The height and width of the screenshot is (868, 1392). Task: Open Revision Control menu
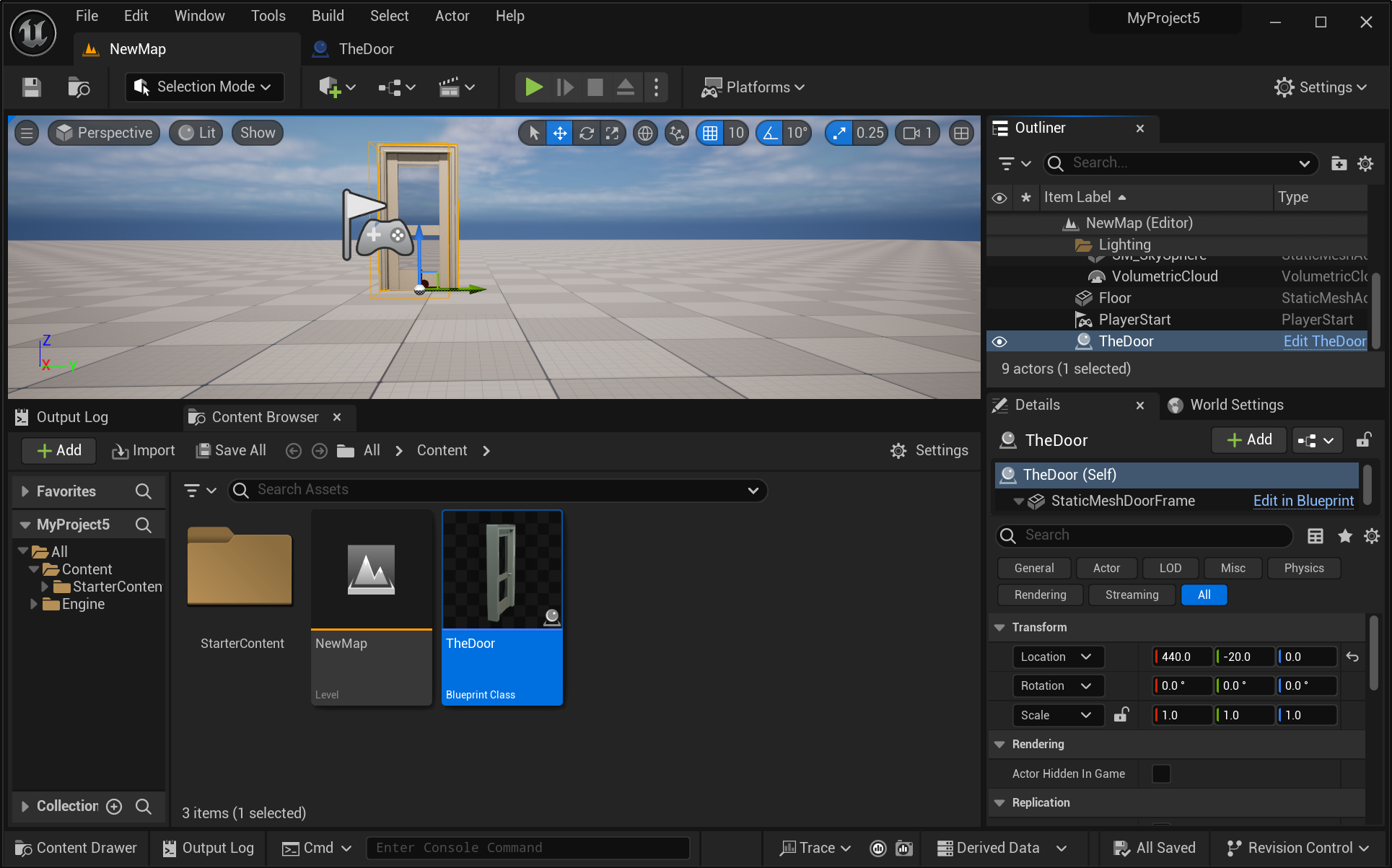click(x=1297, y=848)
